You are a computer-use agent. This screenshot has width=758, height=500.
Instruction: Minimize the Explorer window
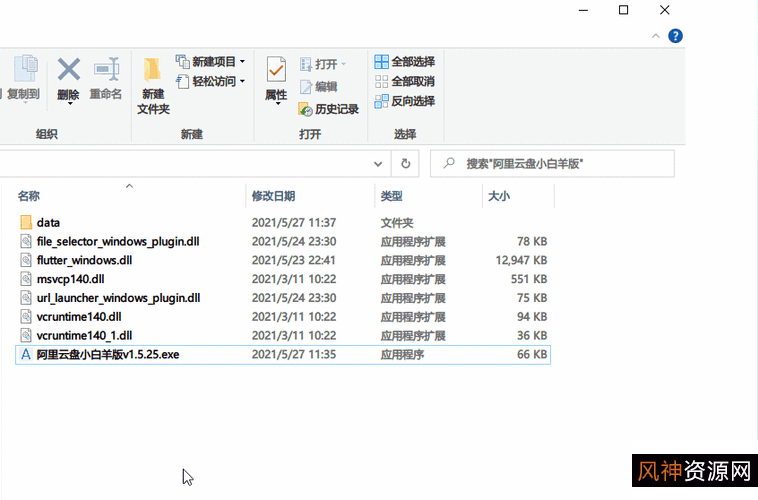[x=583, y=10]
